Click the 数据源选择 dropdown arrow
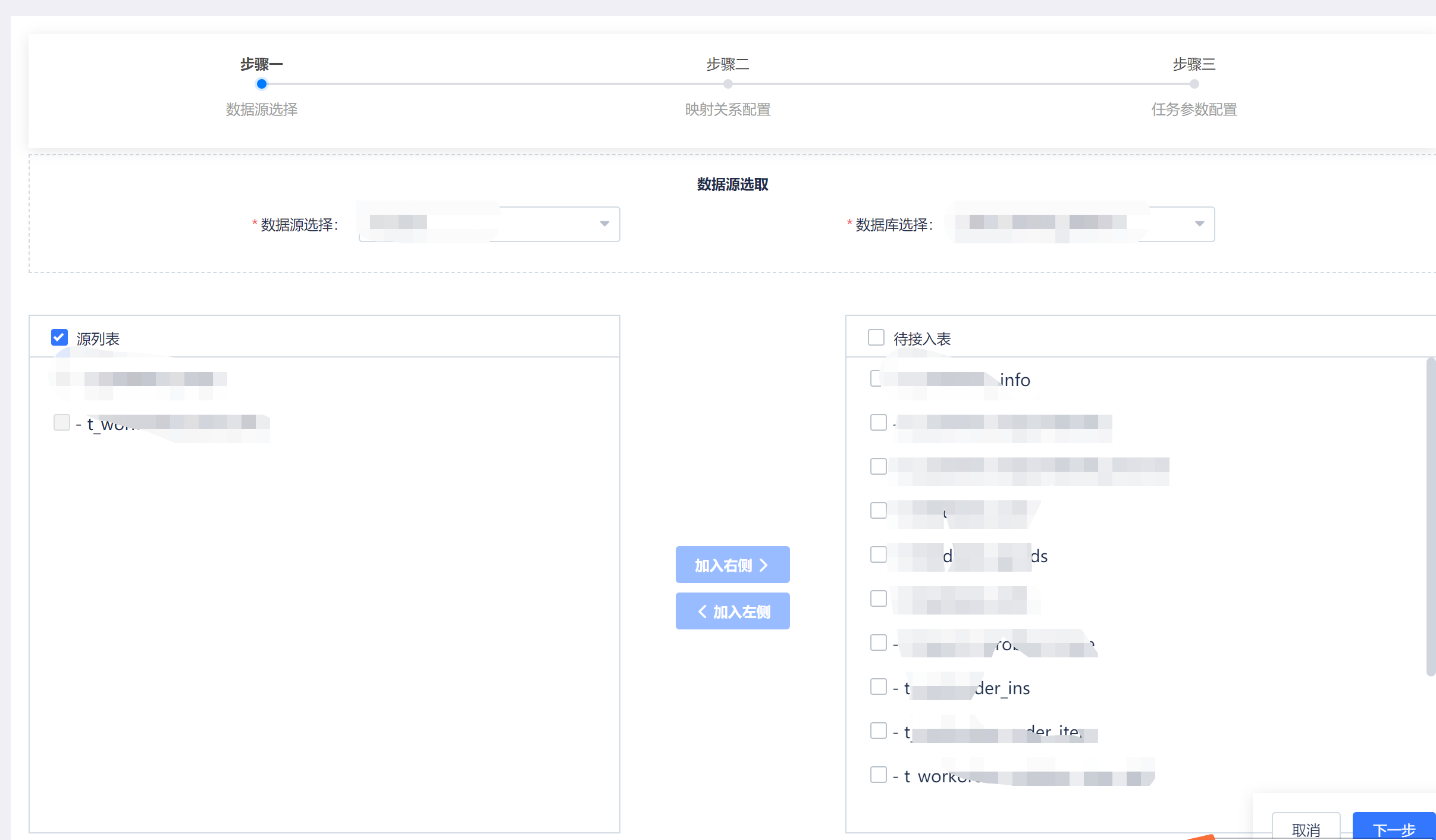Screen dimensions: 1436x840 (x=604, y=224)
